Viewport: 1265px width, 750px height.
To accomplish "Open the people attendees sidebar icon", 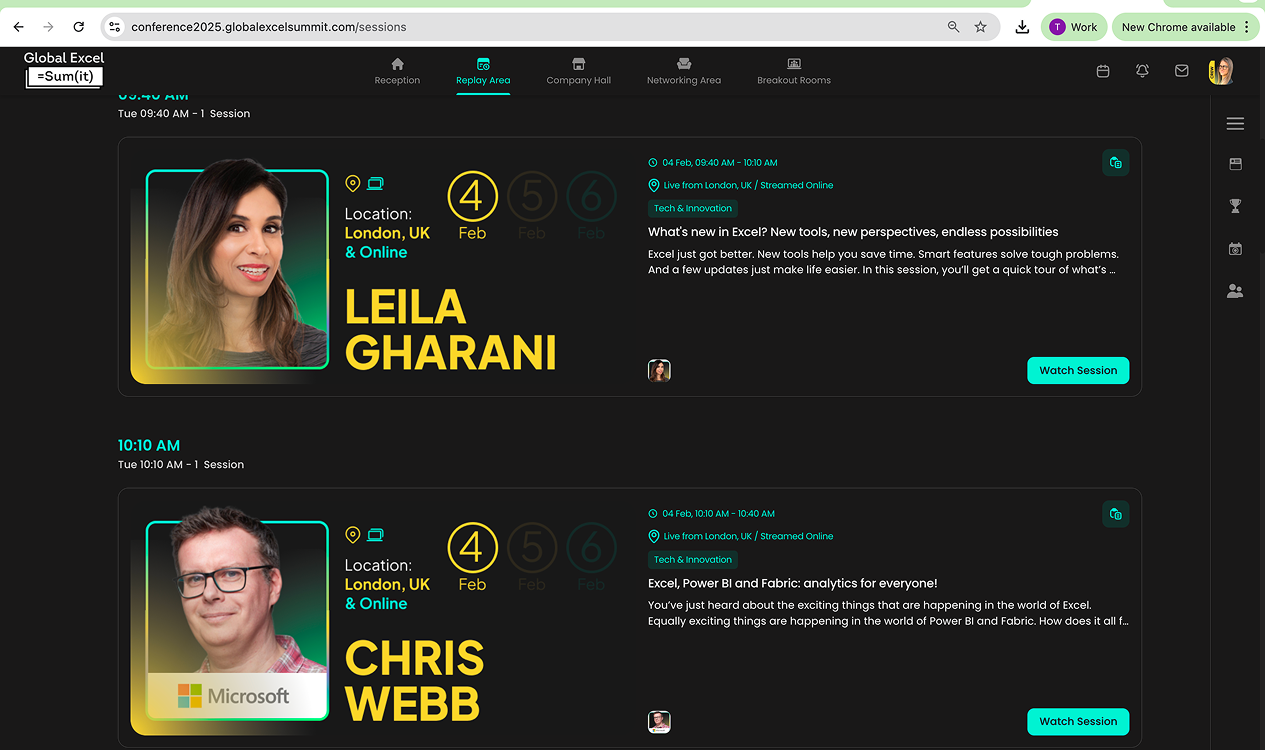I will (1235, 291).
